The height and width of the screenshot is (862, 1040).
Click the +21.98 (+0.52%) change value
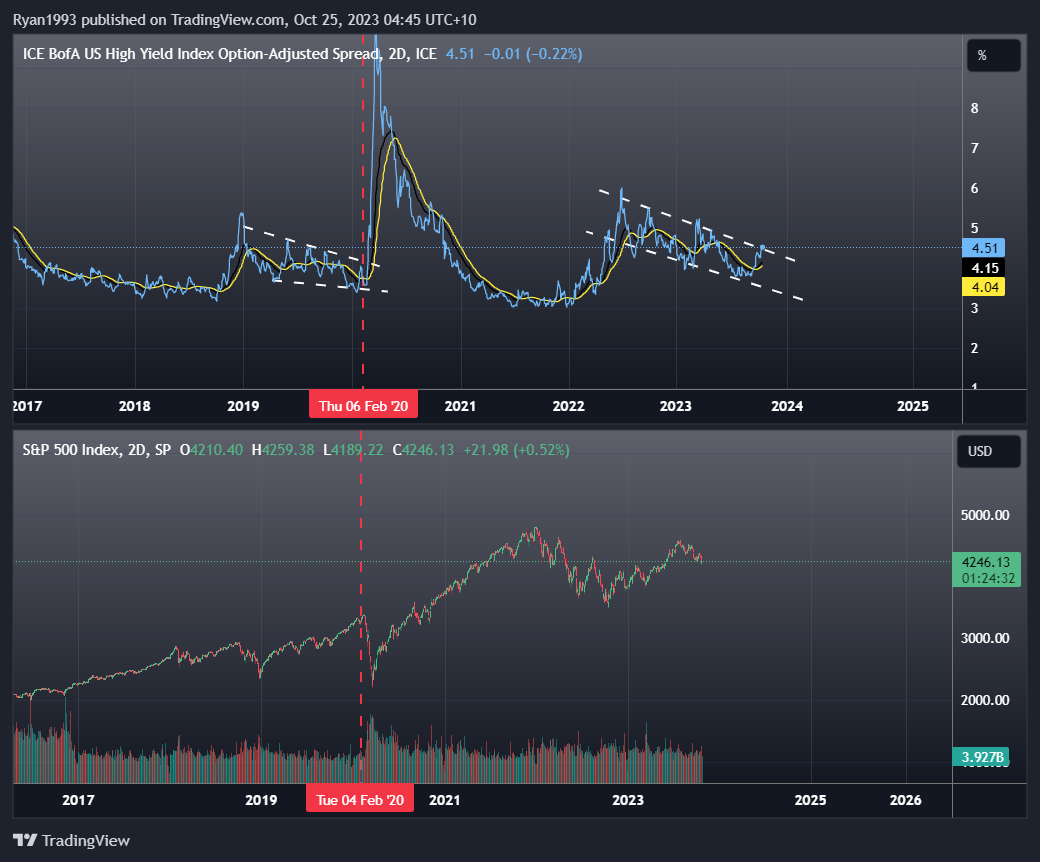point(516,450)
